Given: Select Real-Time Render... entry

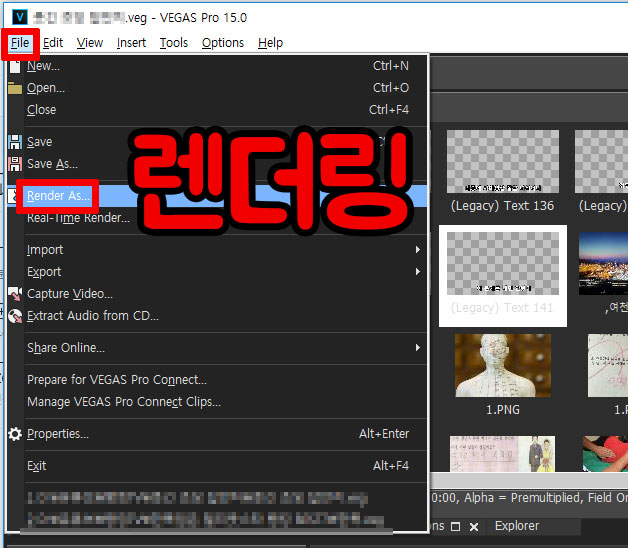Looking at the screenshot, I should (x=217, y=218).
